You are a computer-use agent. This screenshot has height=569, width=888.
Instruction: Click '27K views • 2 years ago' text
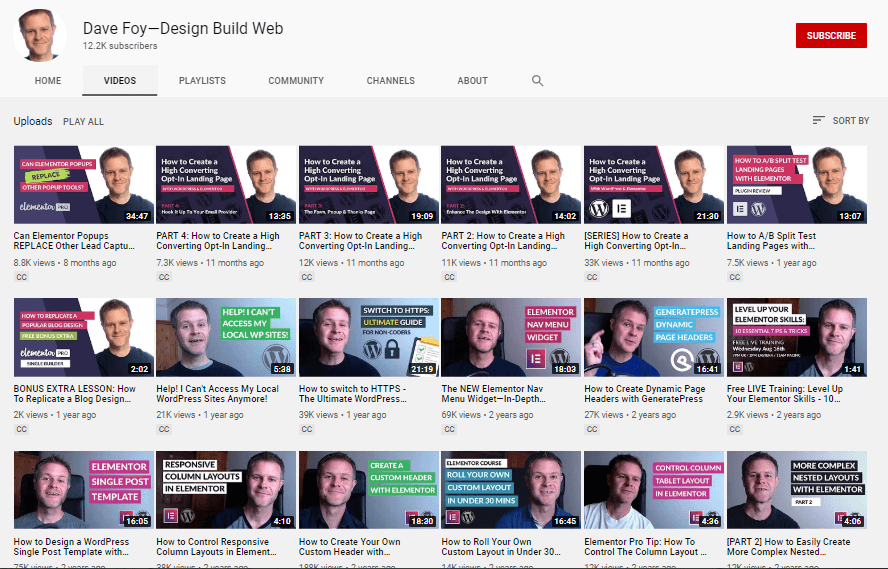[630, 414]
